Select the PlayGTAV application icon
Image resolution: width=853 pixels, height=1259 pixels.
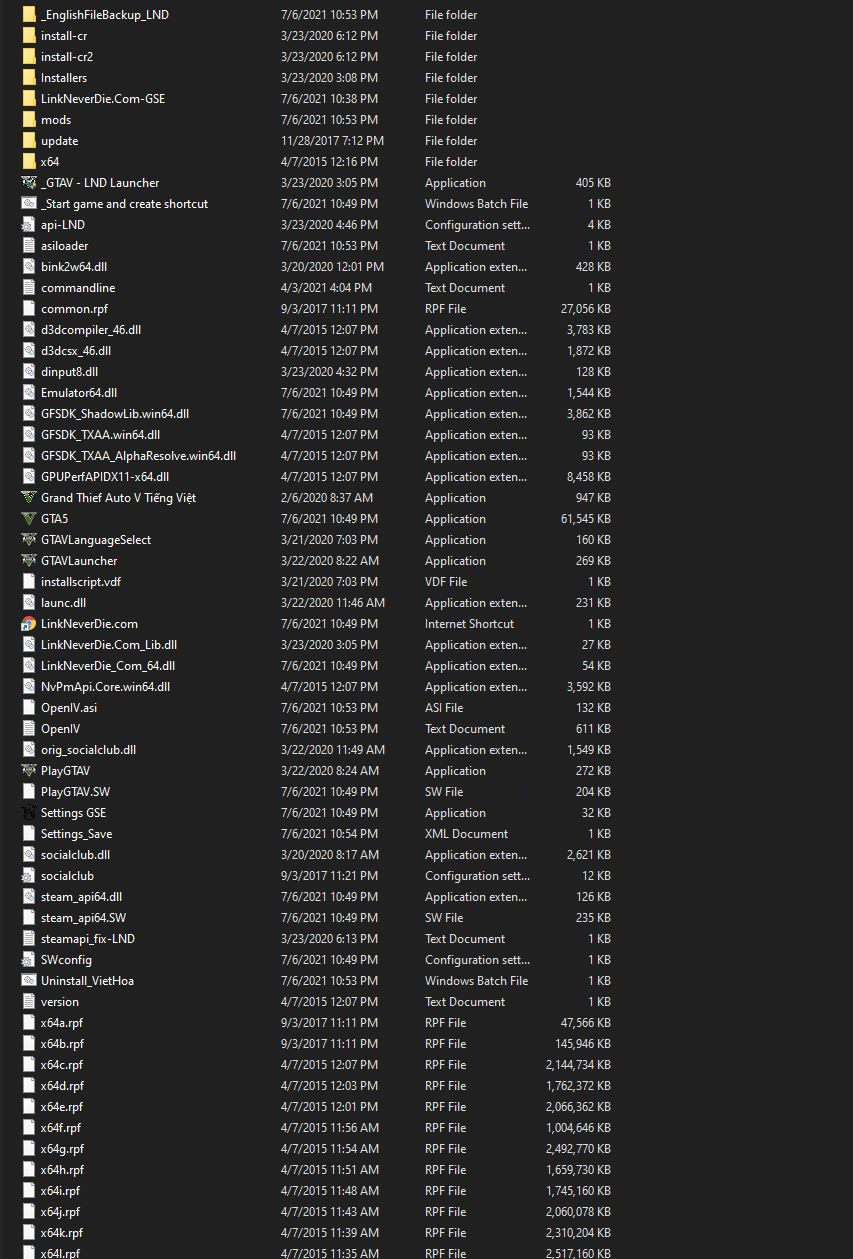29,770
